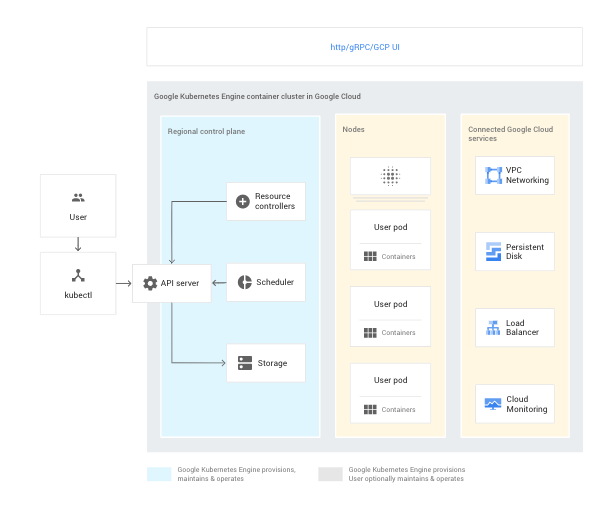Click 'Connected Google Cloud services' heading
Image resolution: width=614 pixels, height=509 pixels.
click(x=511, y=134)
